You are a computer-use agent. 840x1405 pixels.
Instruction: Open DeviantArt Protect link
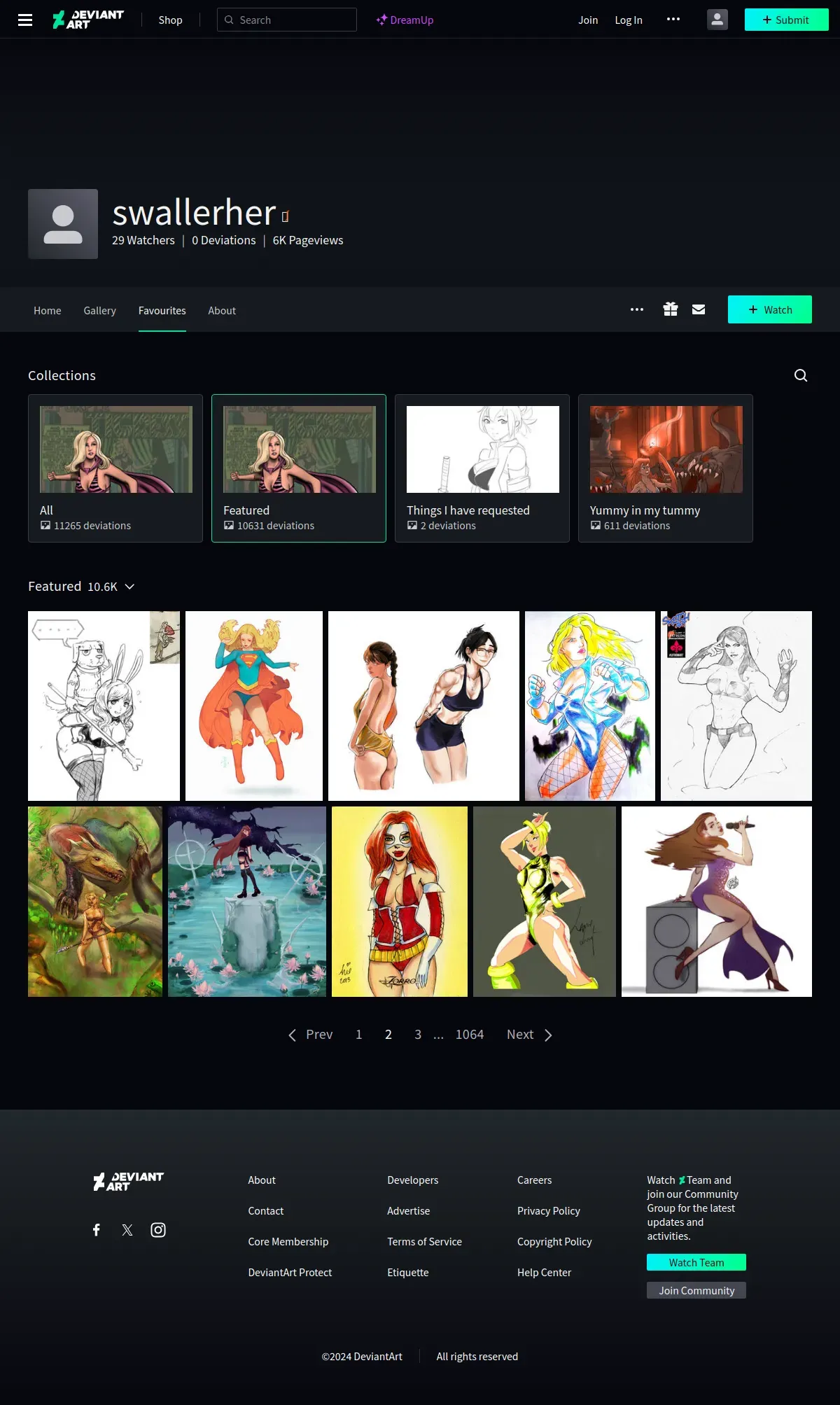290,1273
